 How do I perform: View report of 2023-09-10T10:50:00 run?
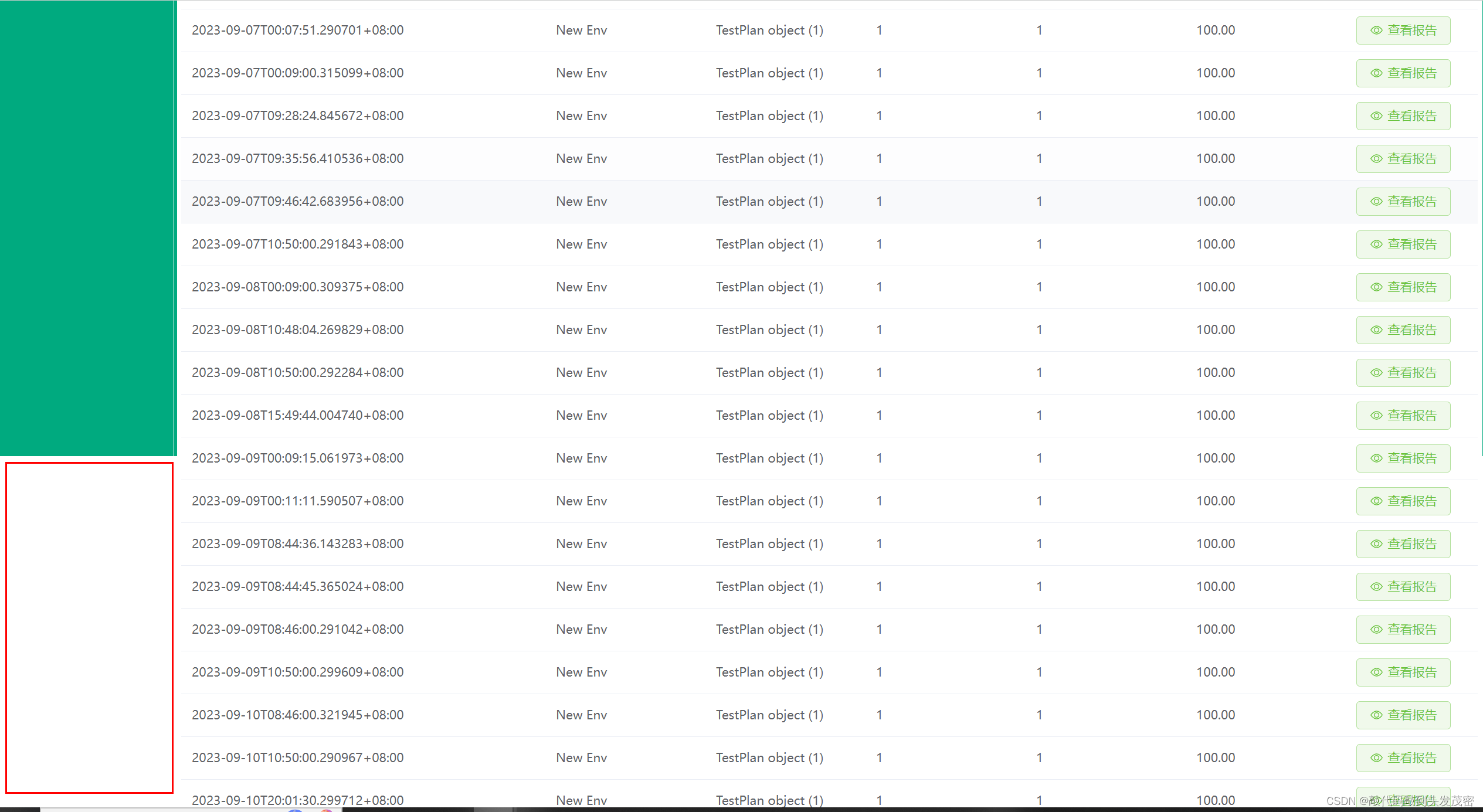[x=1403, y=758]
